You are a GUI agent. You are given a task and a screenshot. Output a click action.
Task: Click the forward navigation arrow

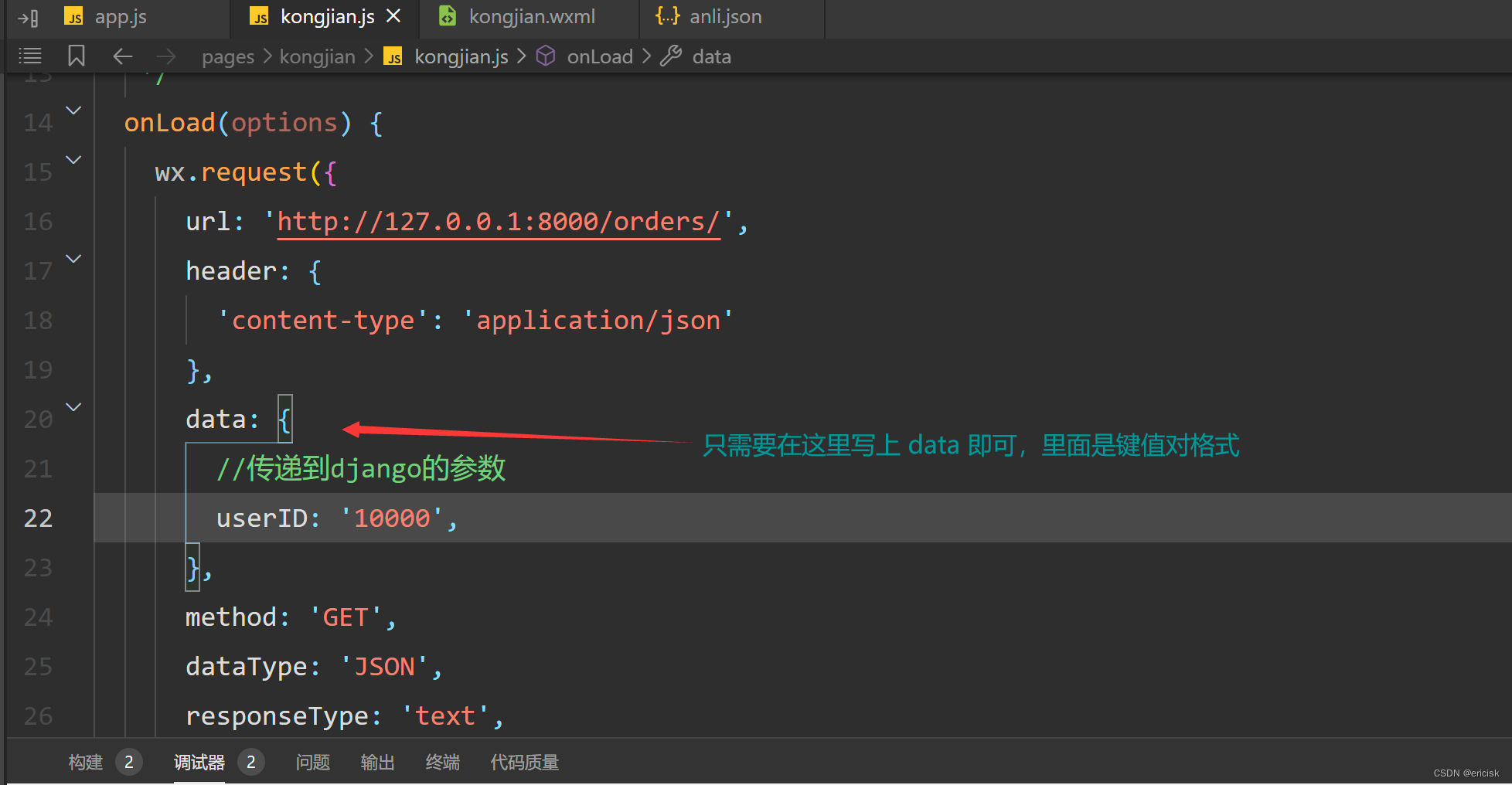[x=165, y=56]
